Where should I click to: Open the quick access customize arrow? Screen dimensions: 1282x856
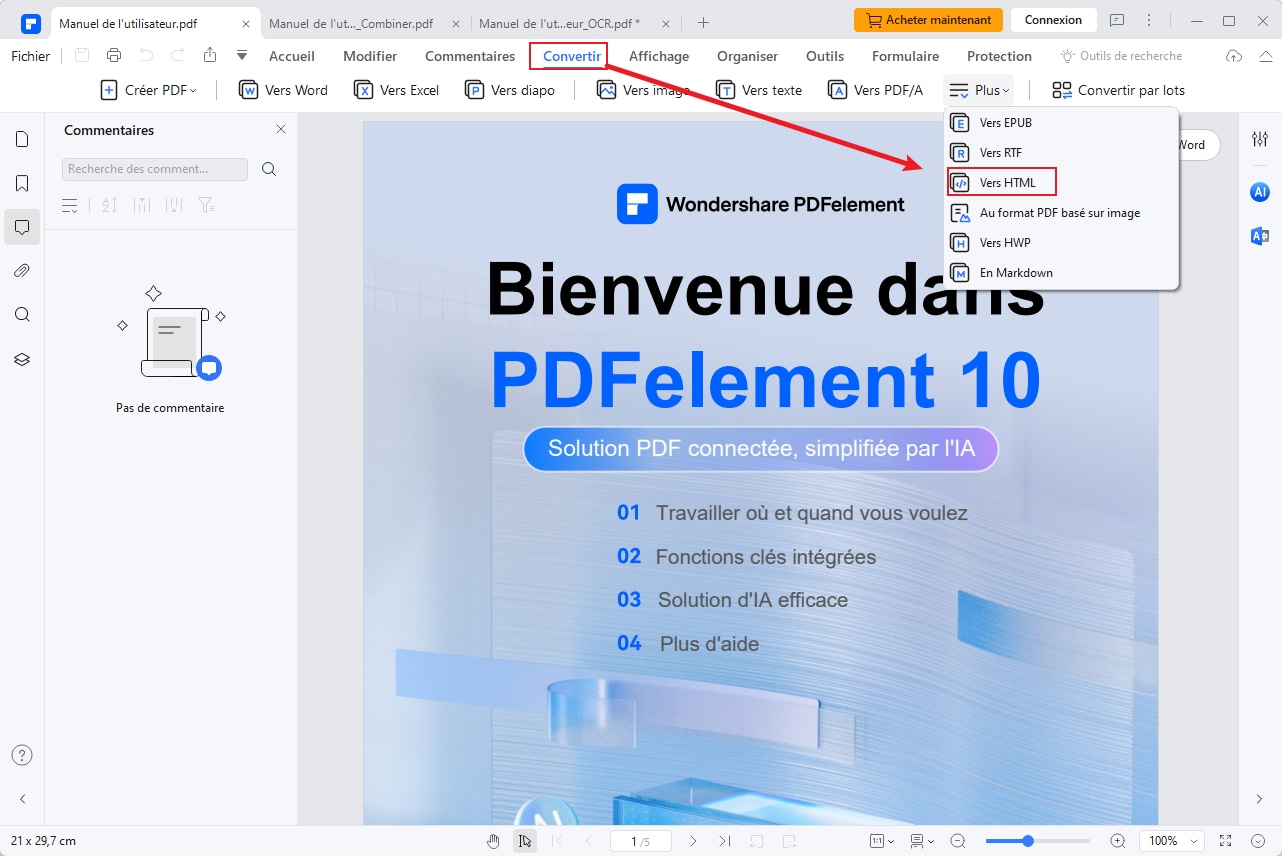coord(241,56)
